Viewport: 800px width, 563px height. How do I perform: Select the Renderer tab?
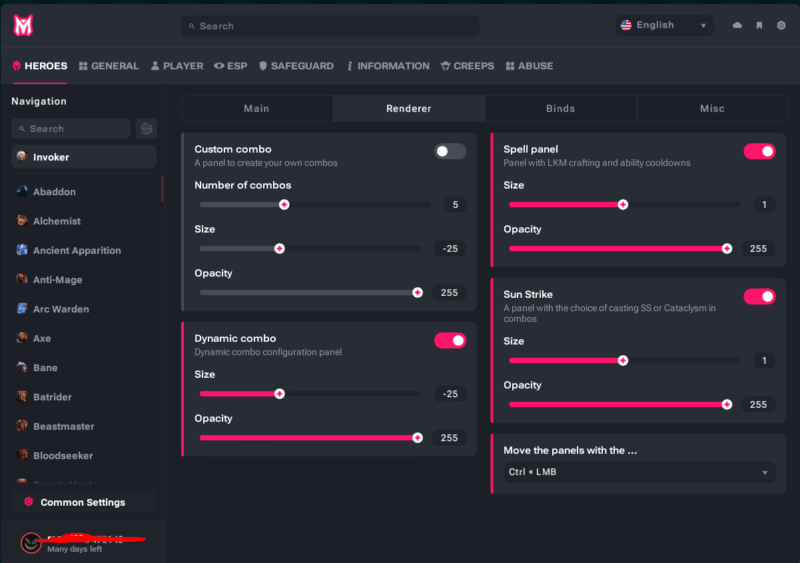pyautogui.click(x=409, y=109)
